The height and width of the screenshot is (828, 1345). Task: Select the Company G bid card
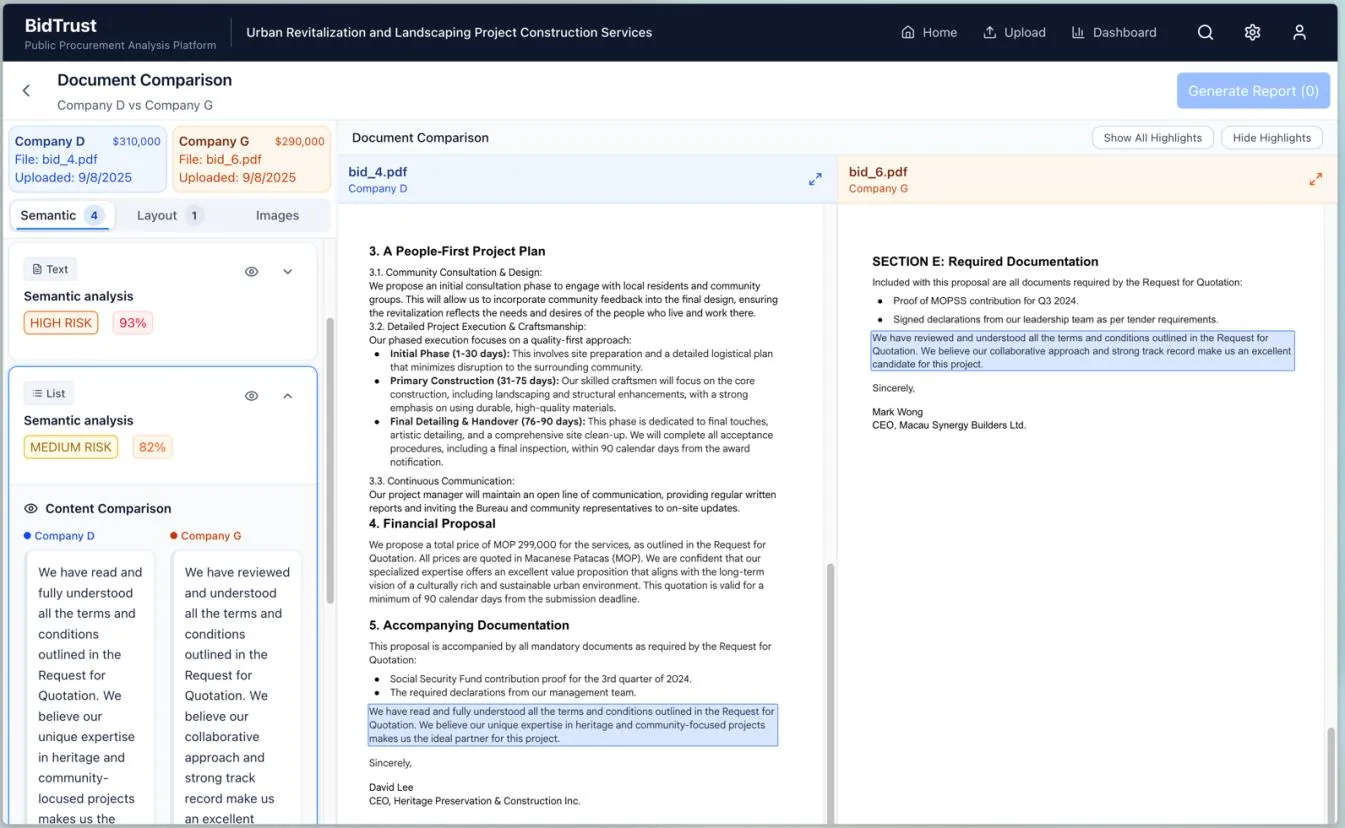click(252, 159)
